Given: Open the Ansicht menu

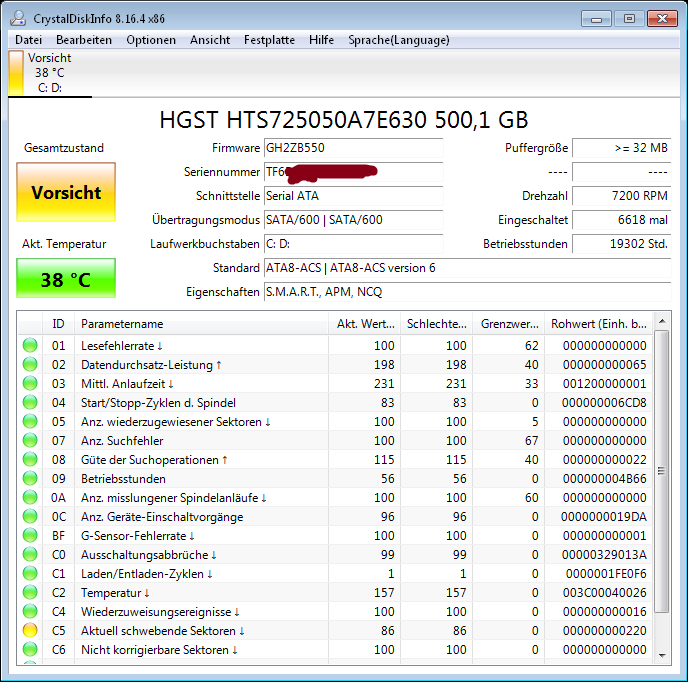Looking at the screenshot, I should [210, 40].
